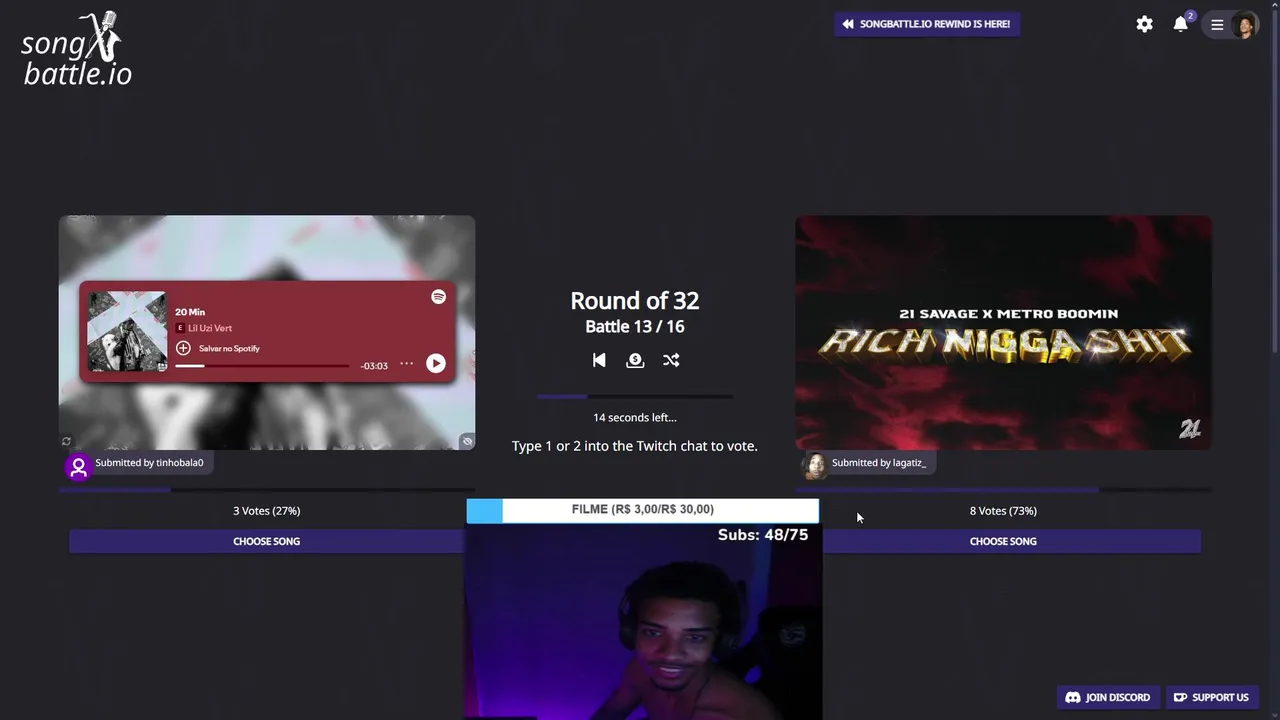1280x720 pixels.
Task: Choose song 20 Min with left CHOOSE SONG
Action: pos(266,541)
